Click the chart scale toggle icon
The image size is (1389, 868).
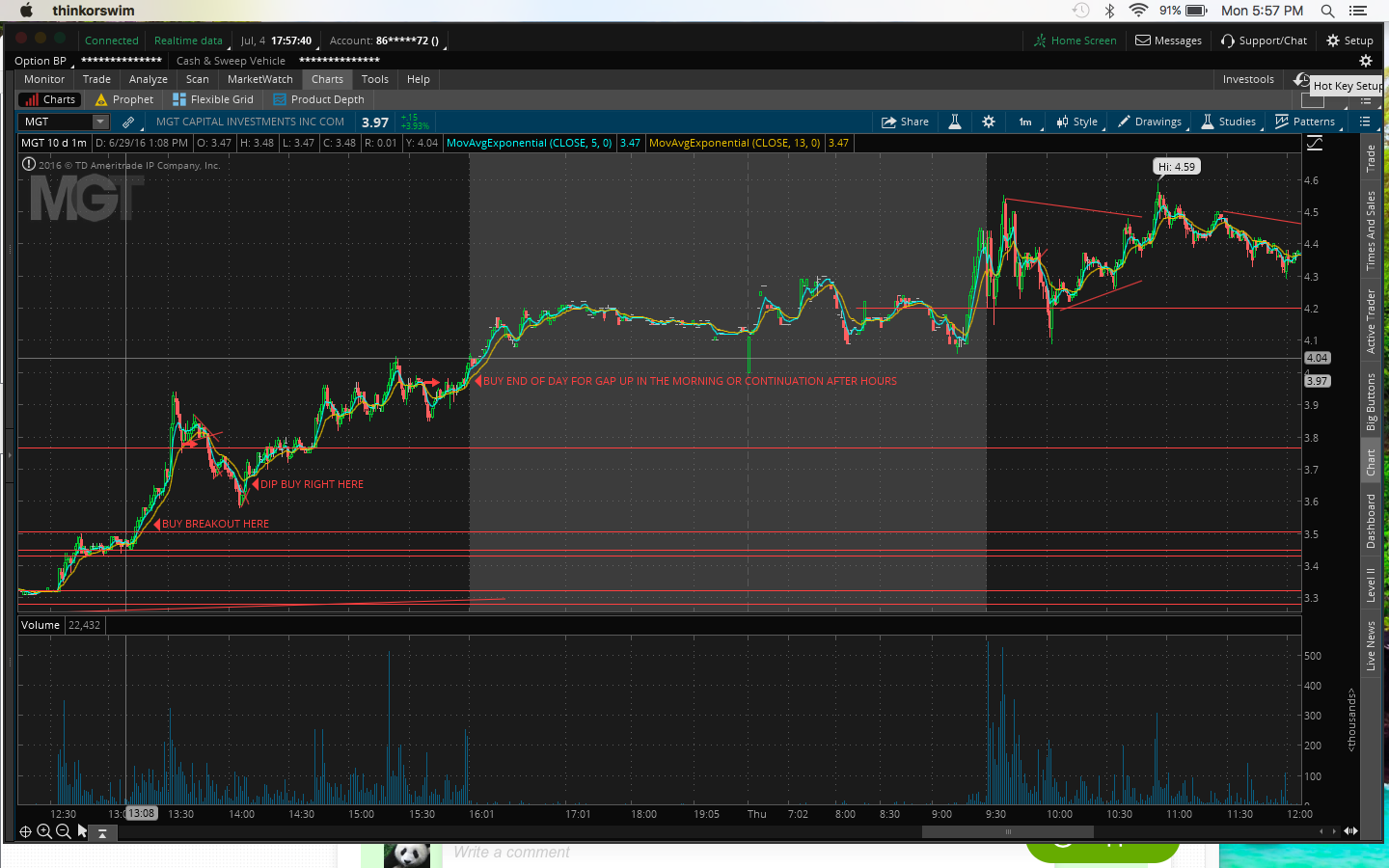(x=1315, y=143)
